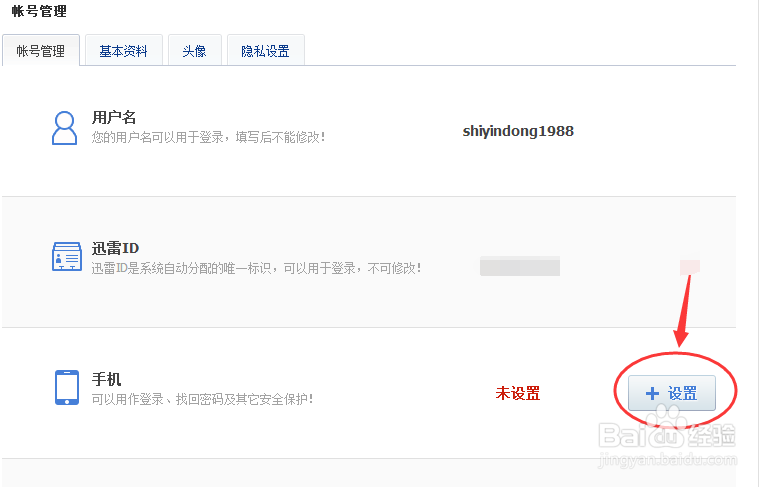This screenshot has height=487, width=780.
Task: Go to the 隐私设置 tab
Action: [x=265, y=51]
